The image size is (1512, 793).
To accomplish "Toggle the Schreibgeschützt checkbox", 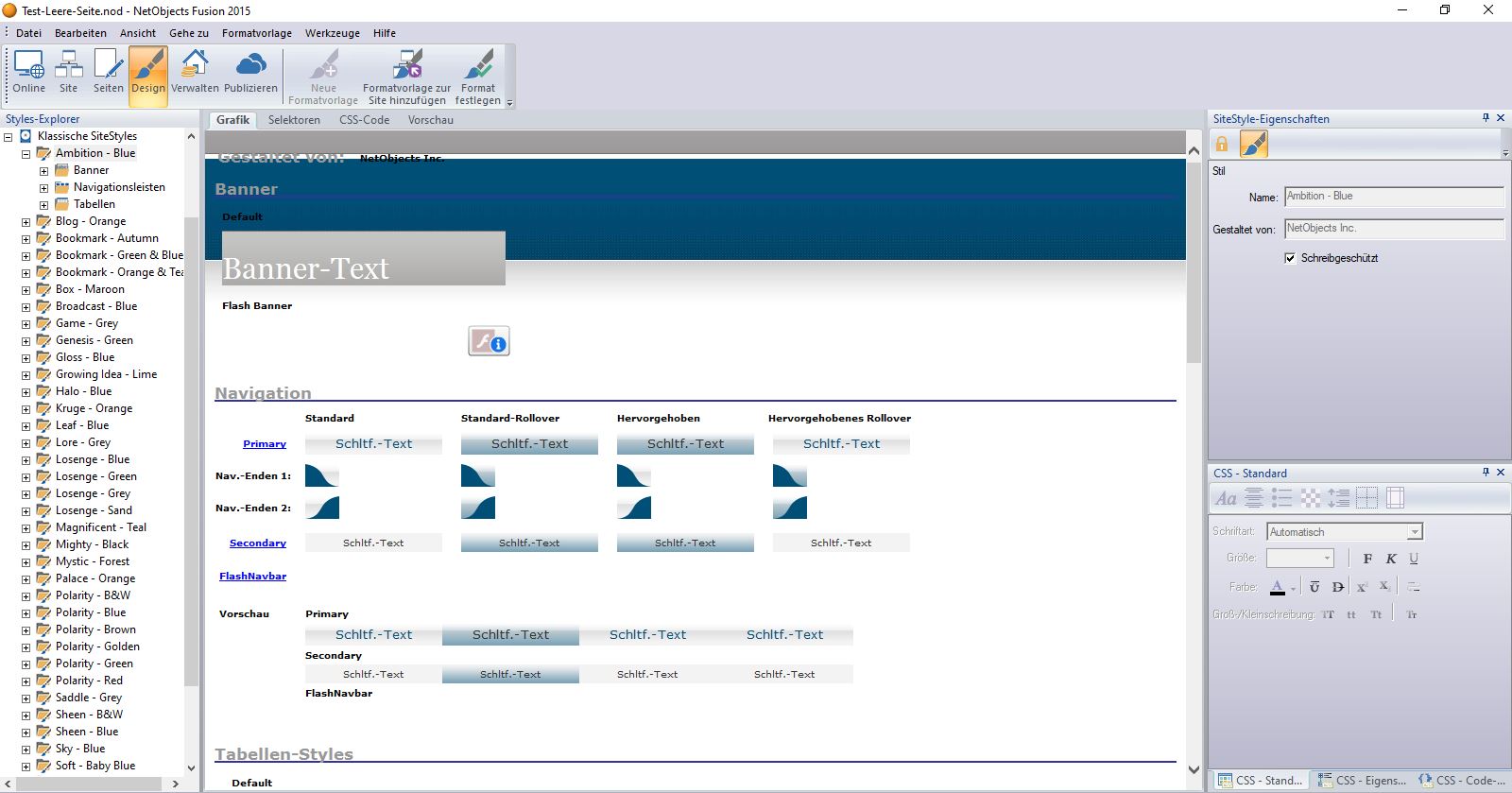I will coord(1290,258).
